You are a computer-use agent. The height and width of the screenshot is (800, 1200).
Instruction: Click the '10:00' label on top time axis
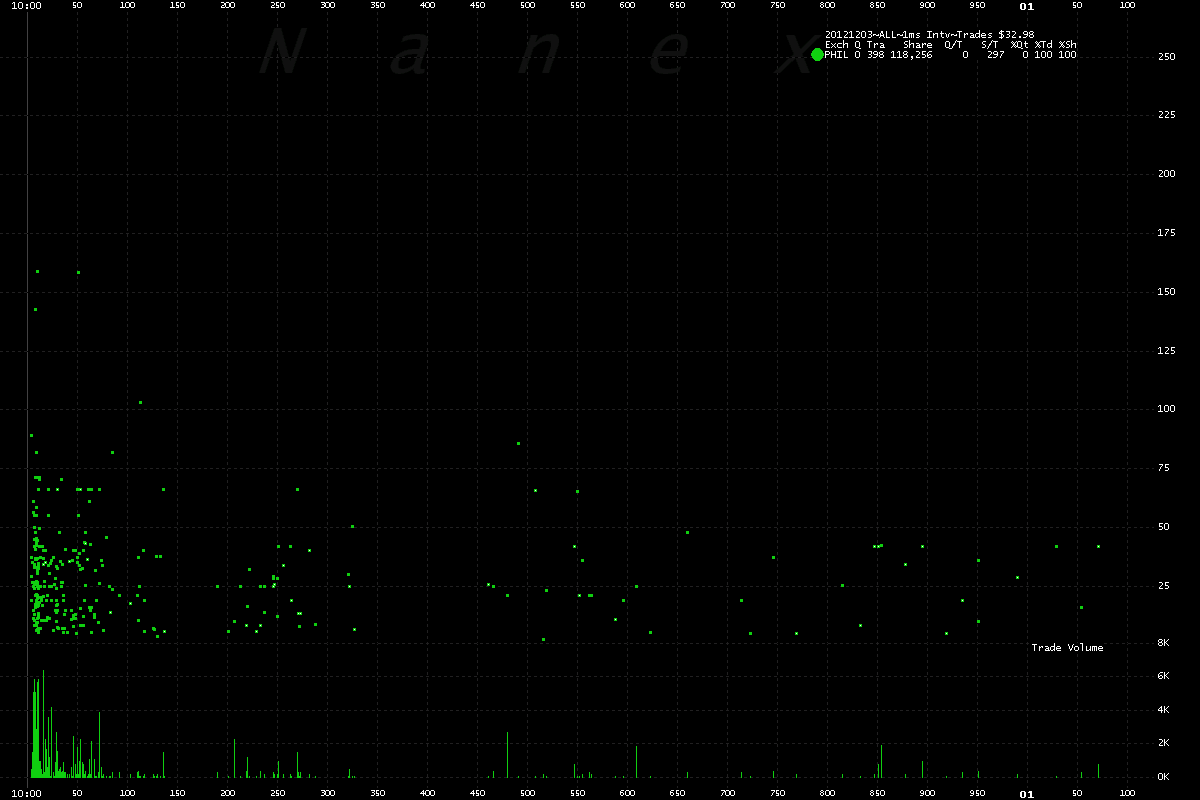click(x=28, y=6)
